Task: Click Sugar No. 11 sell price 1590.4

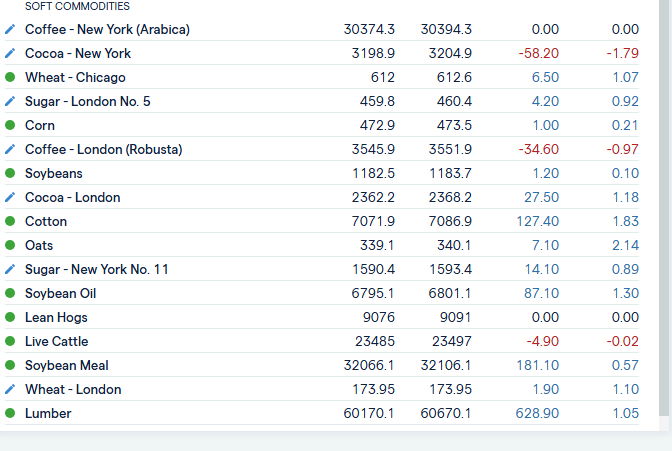Action: point(373,269)
